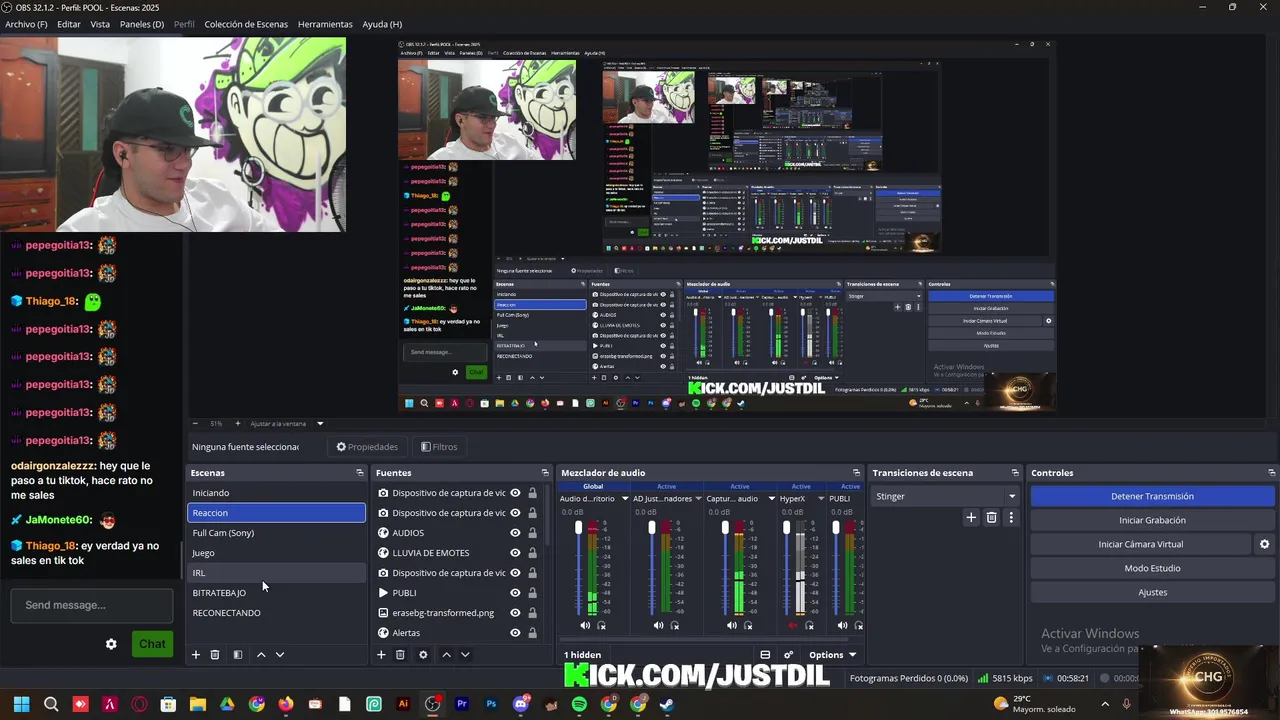1280x720 pixels.
Task: Enable Modo Estudio
Action: pos(1152,568)
